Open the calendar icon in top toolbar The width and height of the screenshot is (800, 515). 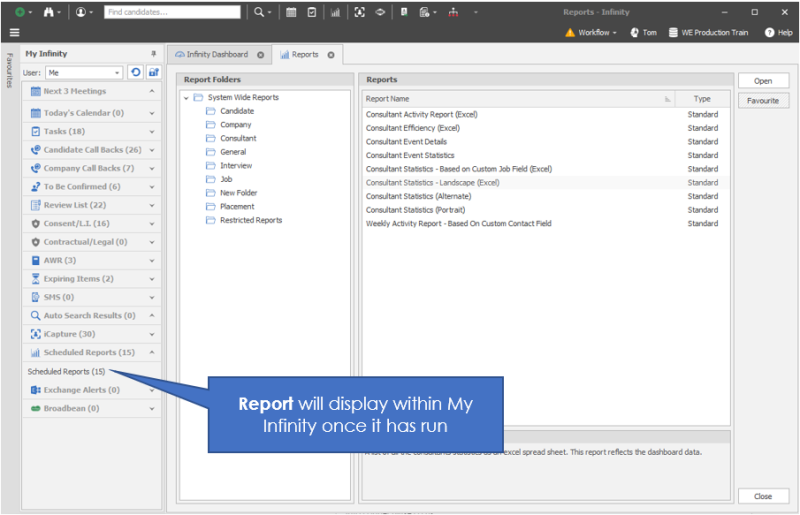pos(291,12)
